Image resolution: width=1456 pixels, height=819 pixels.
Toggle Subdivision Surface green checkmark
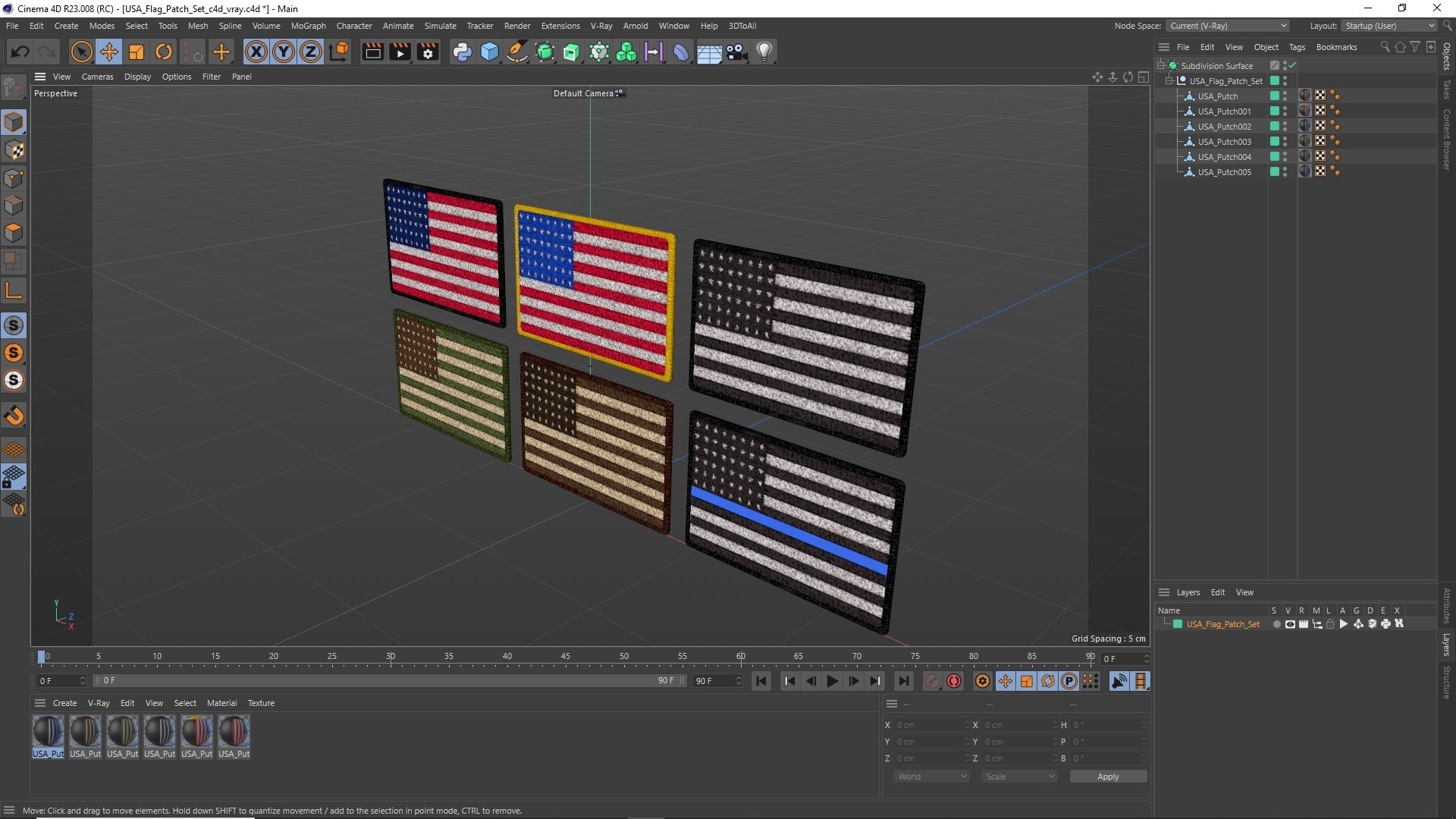pos(1292,66)
